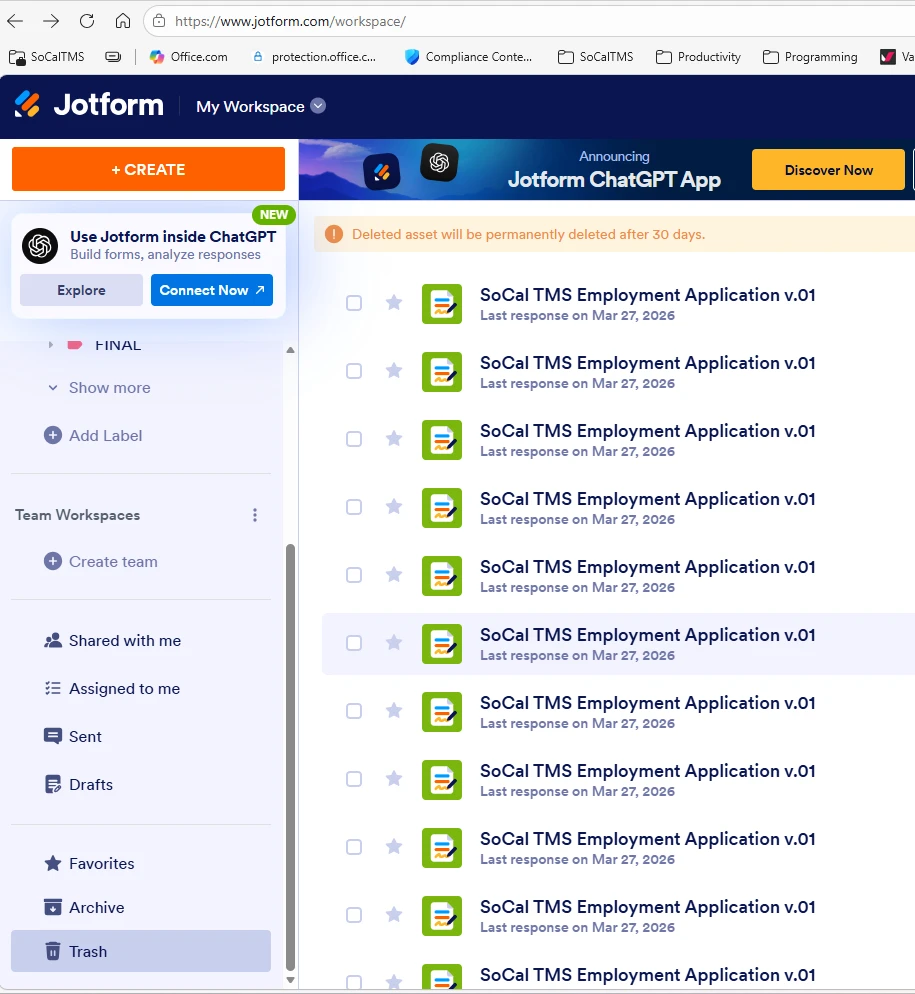Tick the checkbox of the fifth listed form
The width and height of the screenshot is (915, 994).
(x=354, y=575)
